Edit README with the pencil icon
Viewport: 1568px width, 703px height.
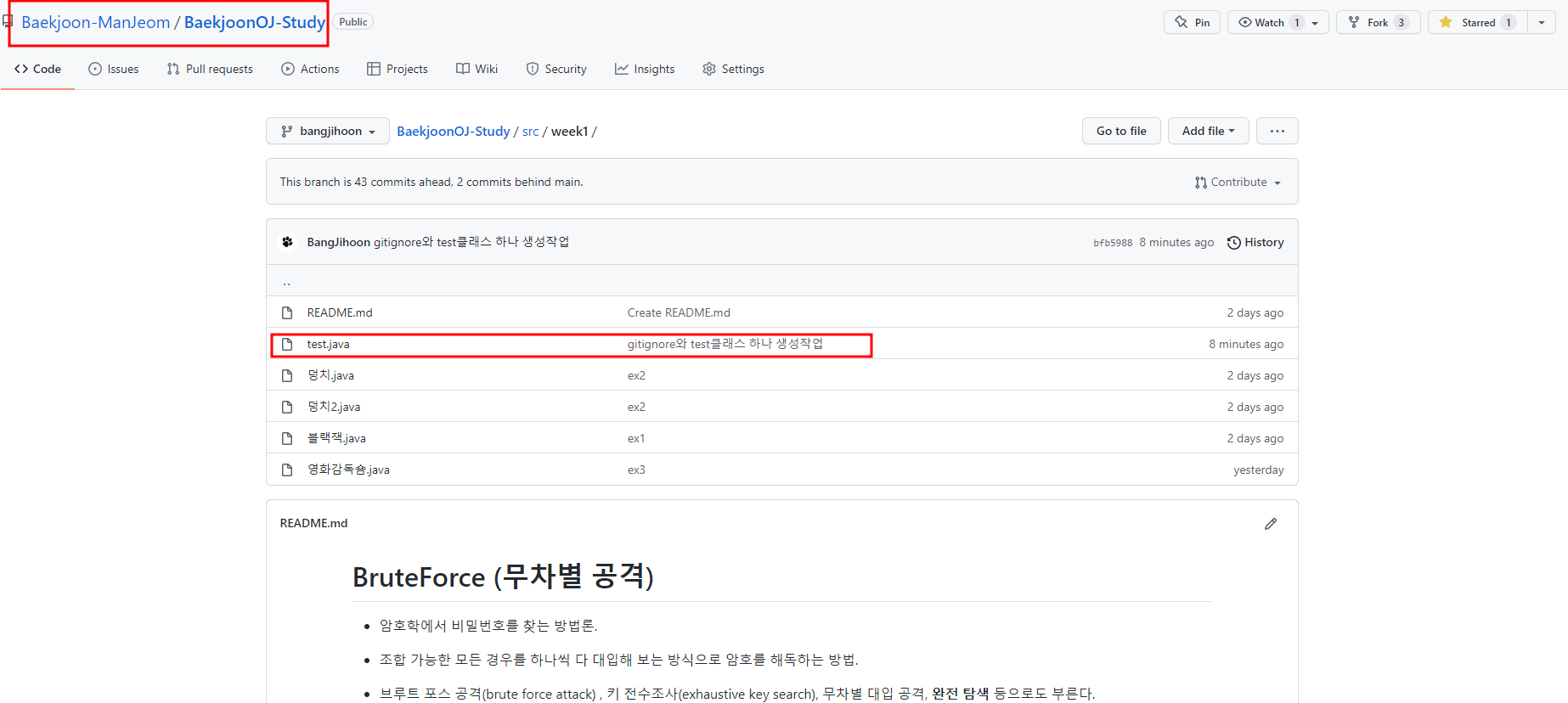pos(1271,524)
